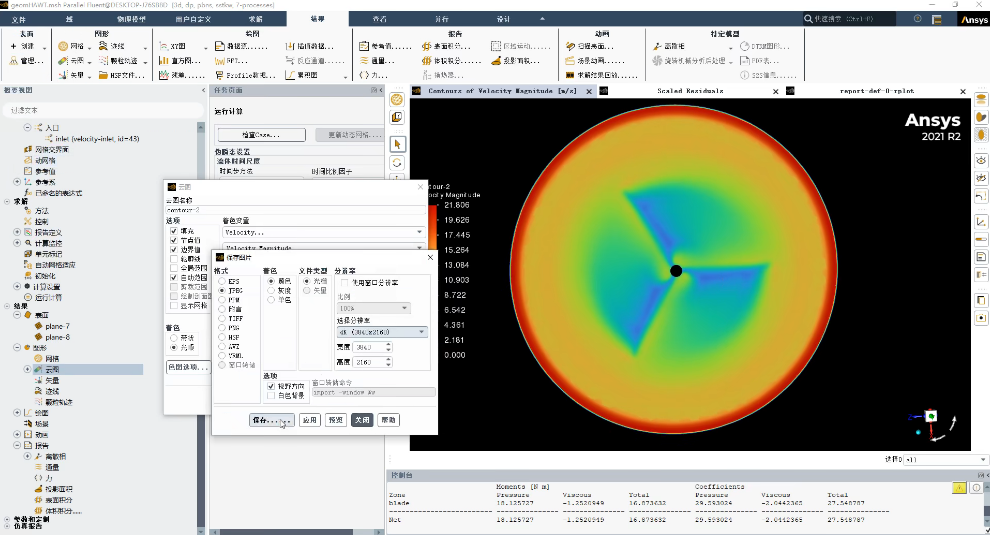Expand the 云图 contours tree node

point(27,369)
